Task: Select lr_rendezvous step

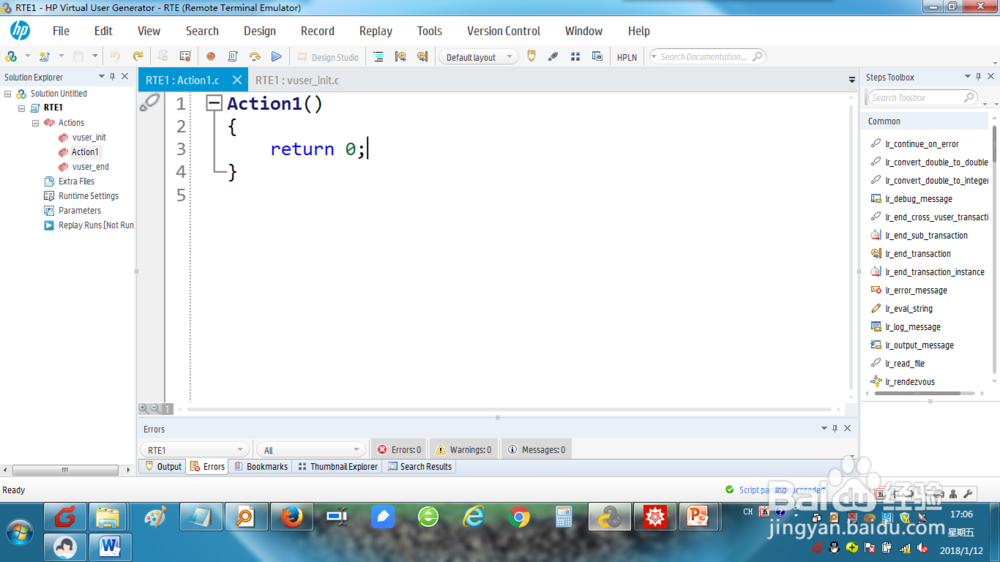Action: [909, 382]
